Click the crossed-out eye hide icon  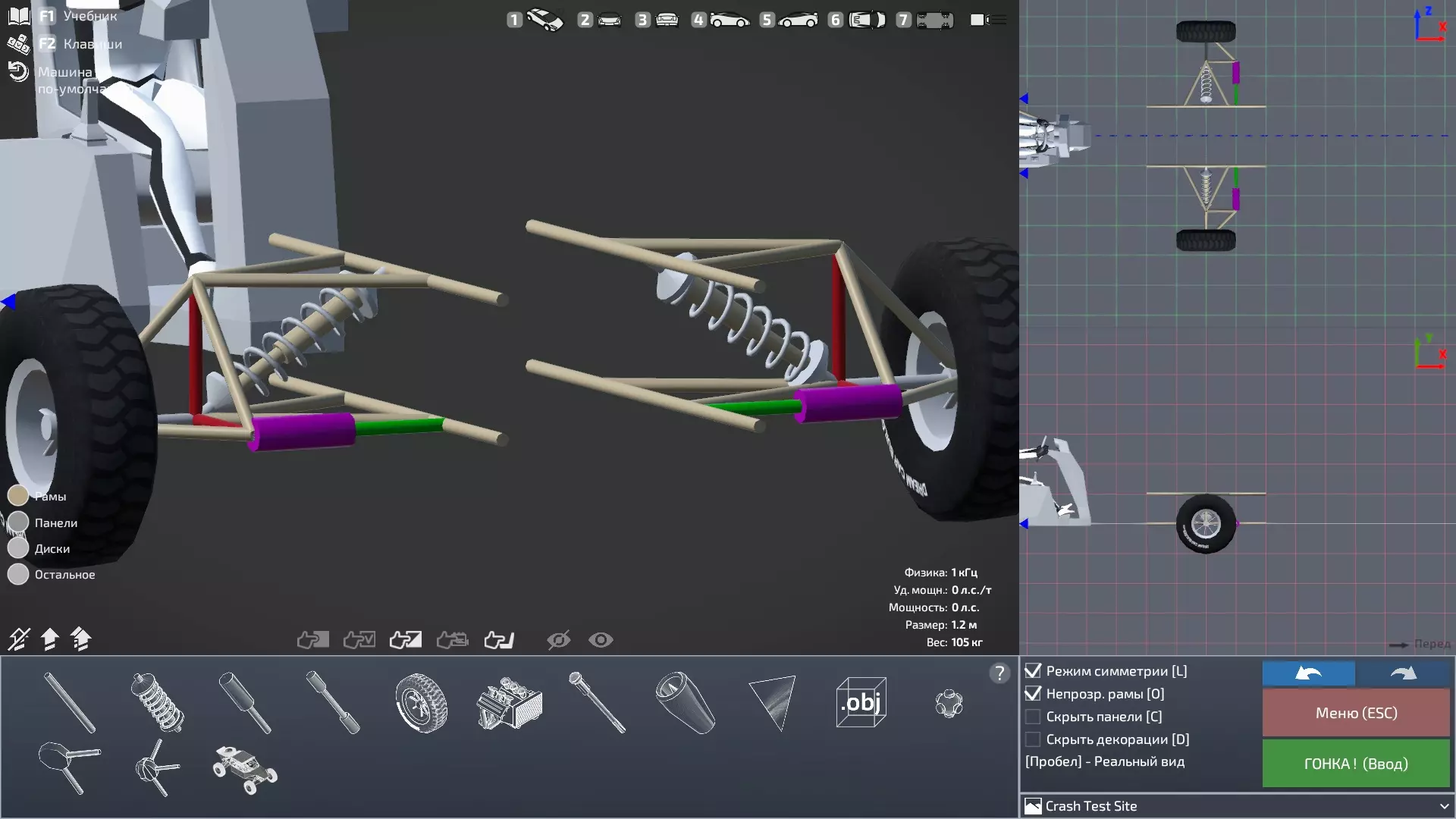[558, 640]
